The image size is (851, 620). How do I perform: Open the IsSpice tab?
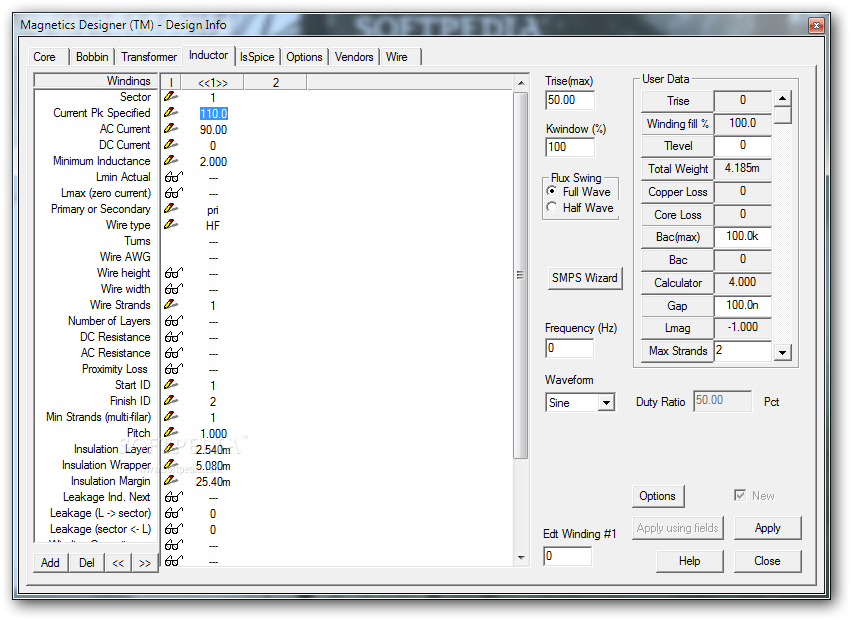click(257, 57)
